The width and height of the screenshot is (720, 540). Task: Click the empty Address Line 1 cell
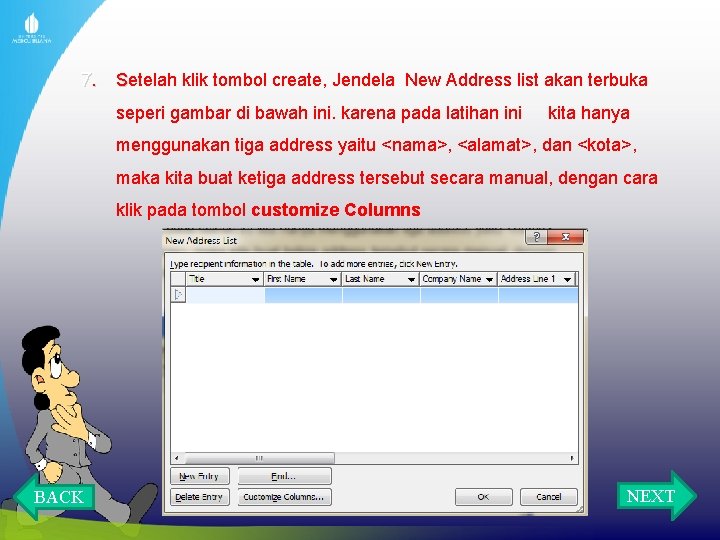(538, 295)
